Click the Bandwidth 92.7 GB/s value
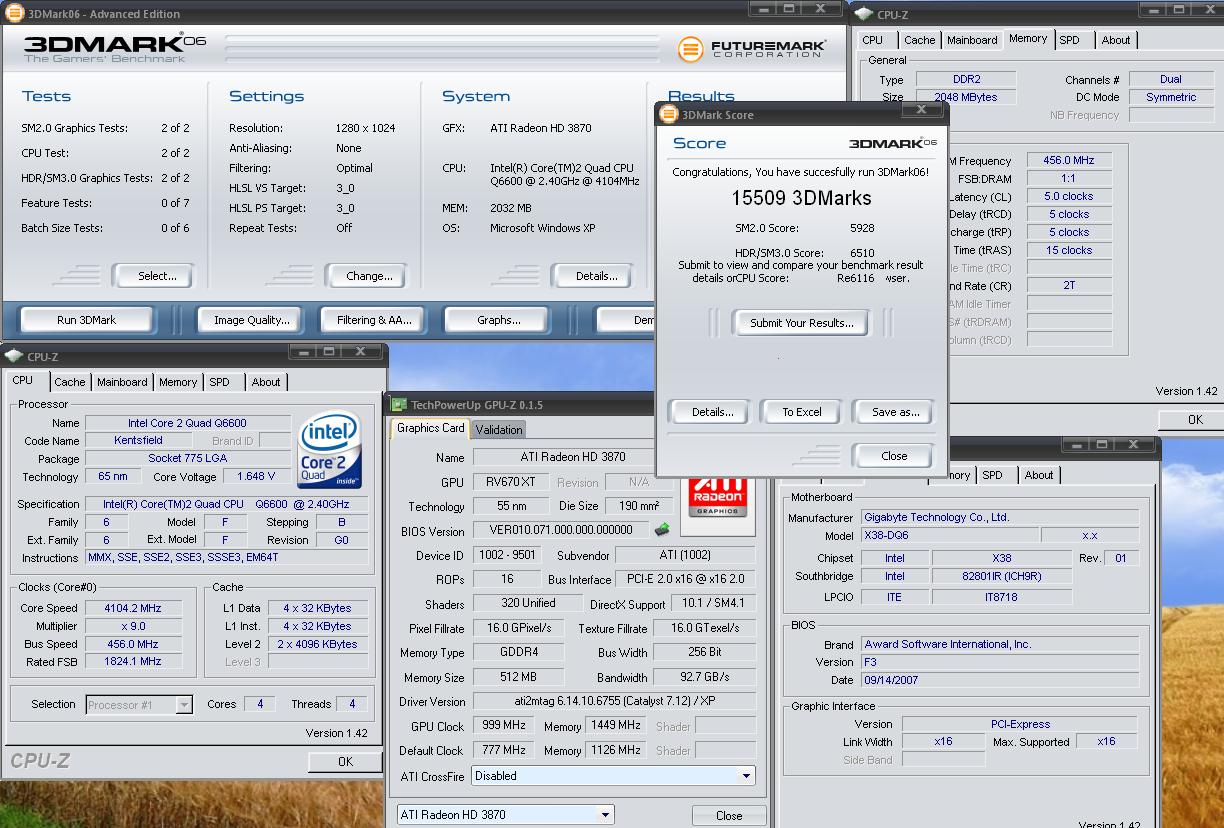The image size is (1224, 828). [704, 678]
